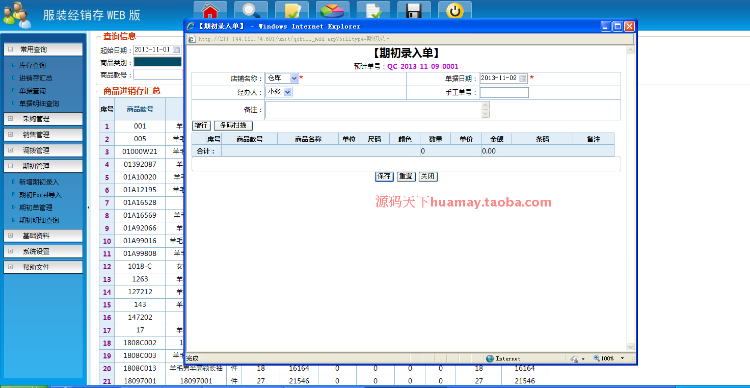Click the 关闭 close button in form
Screen dimensions: 750x388
pyautogui.click(x=428, y=177)
